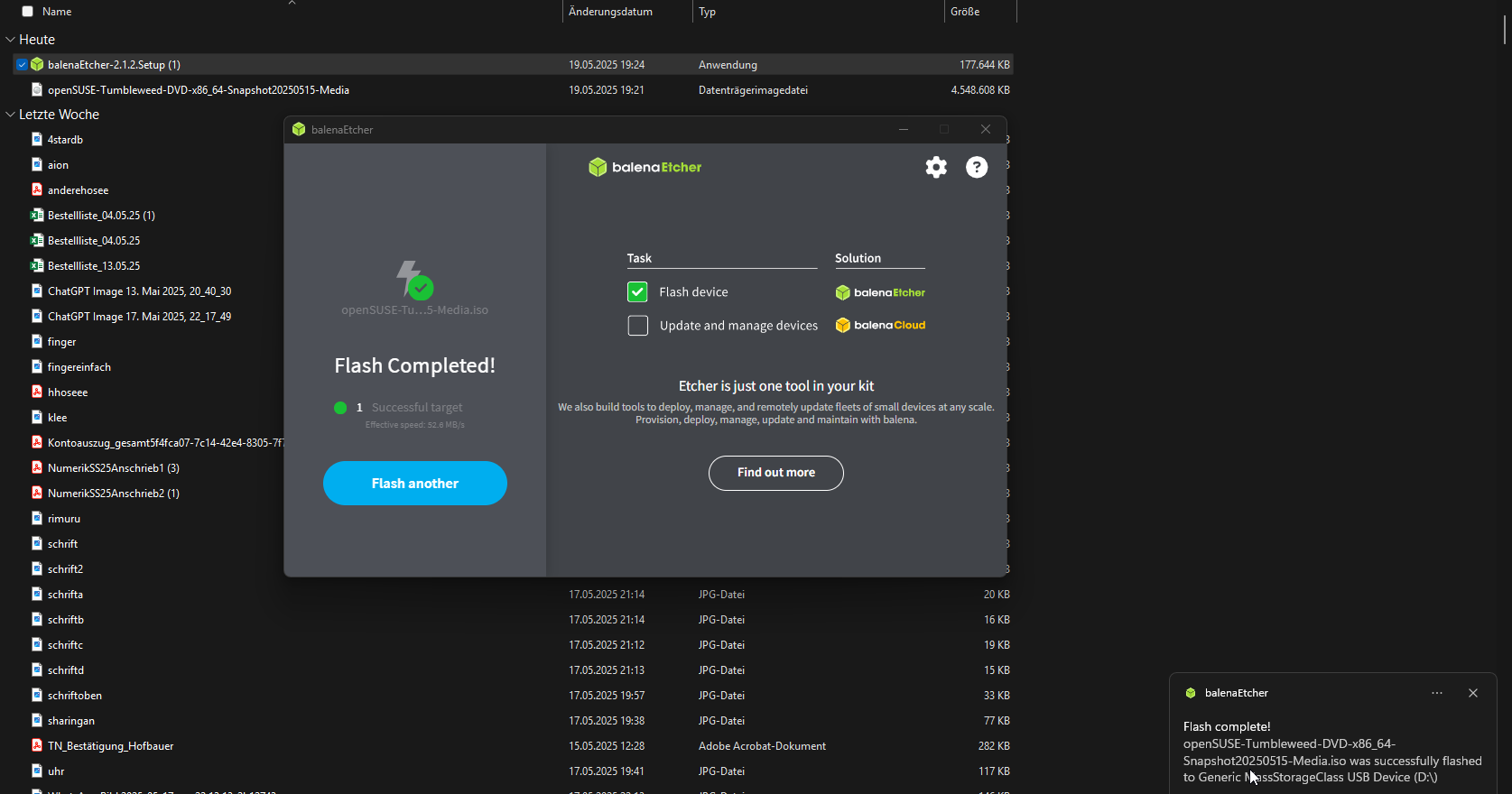1512x794 pixels.
Task: Select the fingereinfach file
Action: [x=79, y=366]
